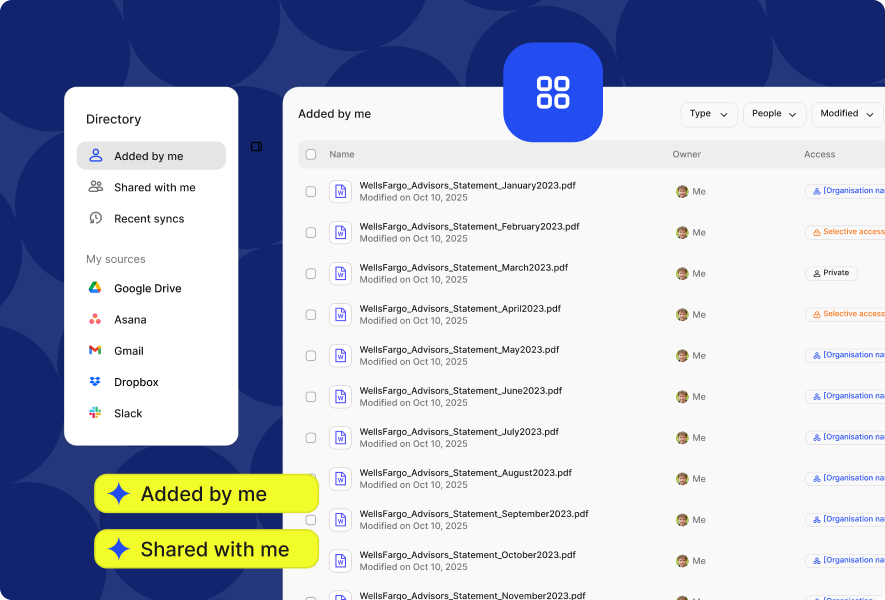Check the February2023 statement checkbox
This screenshot has height=600, width=885.
point(311,233)
